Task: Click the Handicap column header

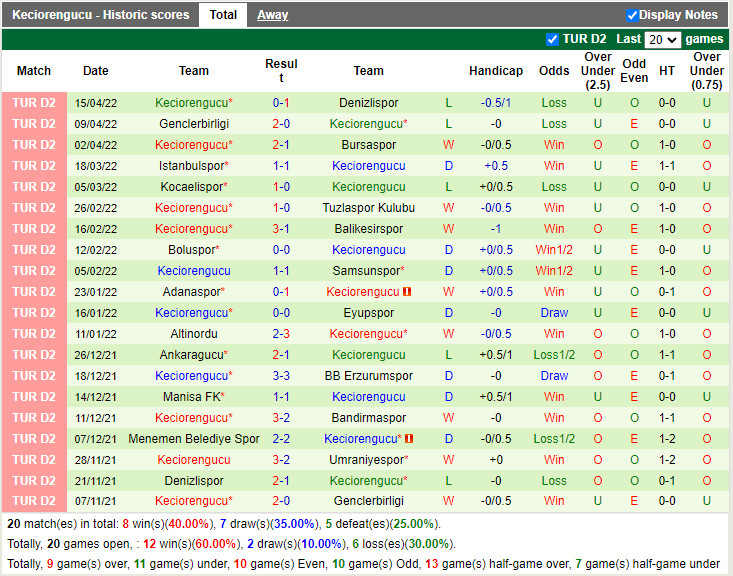Action: tap(495, 71)
